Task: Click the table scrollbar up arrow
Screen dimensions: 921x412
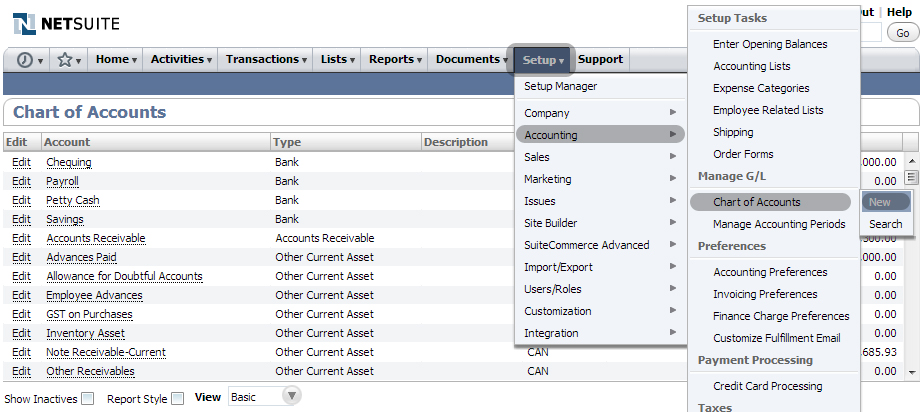Action: click(912, 161)
